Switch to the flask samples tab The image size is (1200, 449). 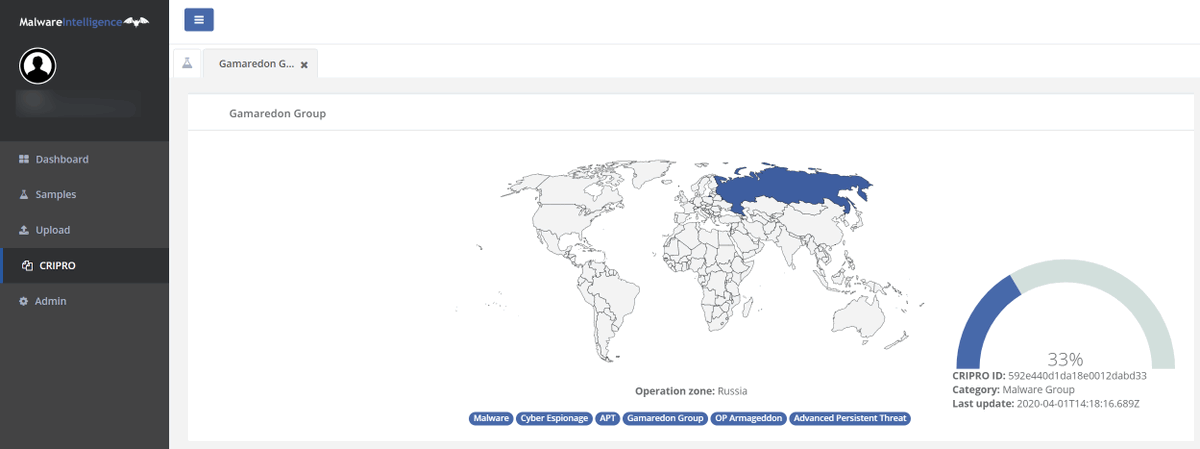click(x=187, y=62)
